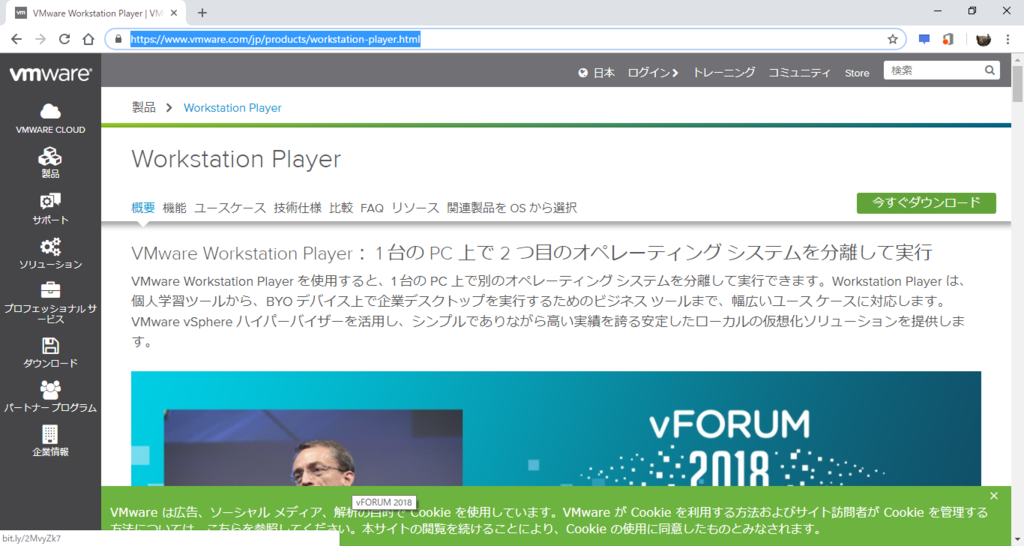Viewport: 1024px width, 546px height.
Task: Open the Office extension icon
Action: [948, 39]
